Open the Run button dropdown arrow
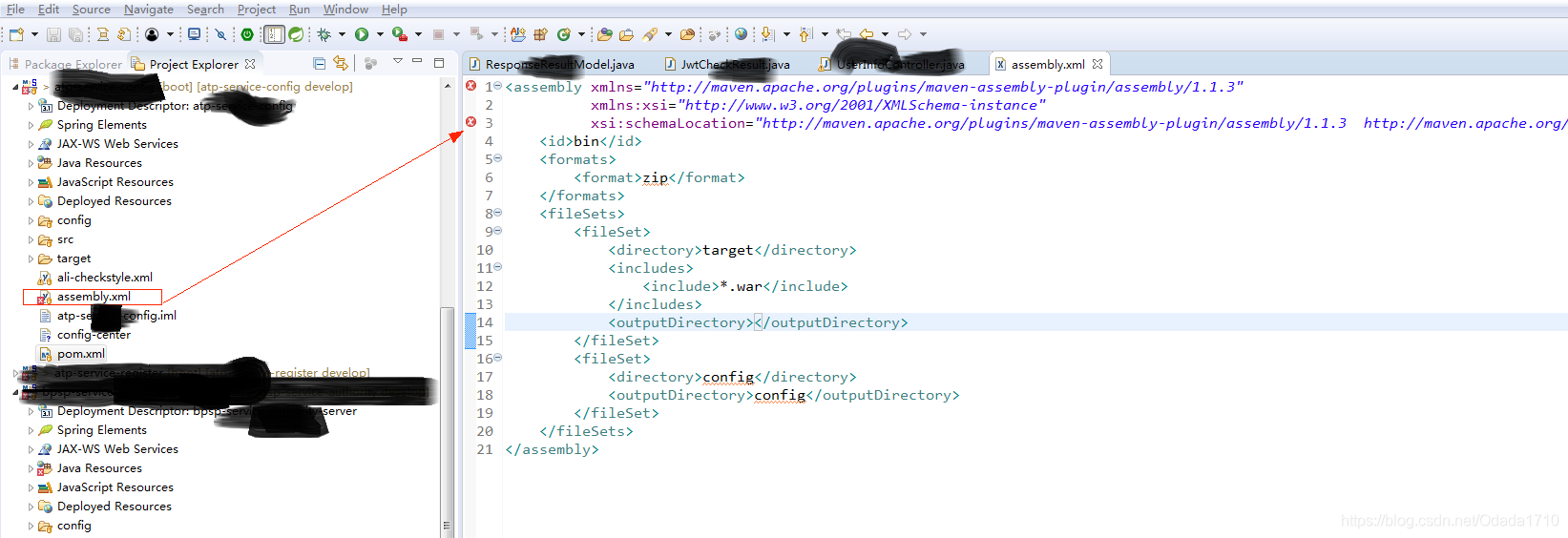 (380, 34)
